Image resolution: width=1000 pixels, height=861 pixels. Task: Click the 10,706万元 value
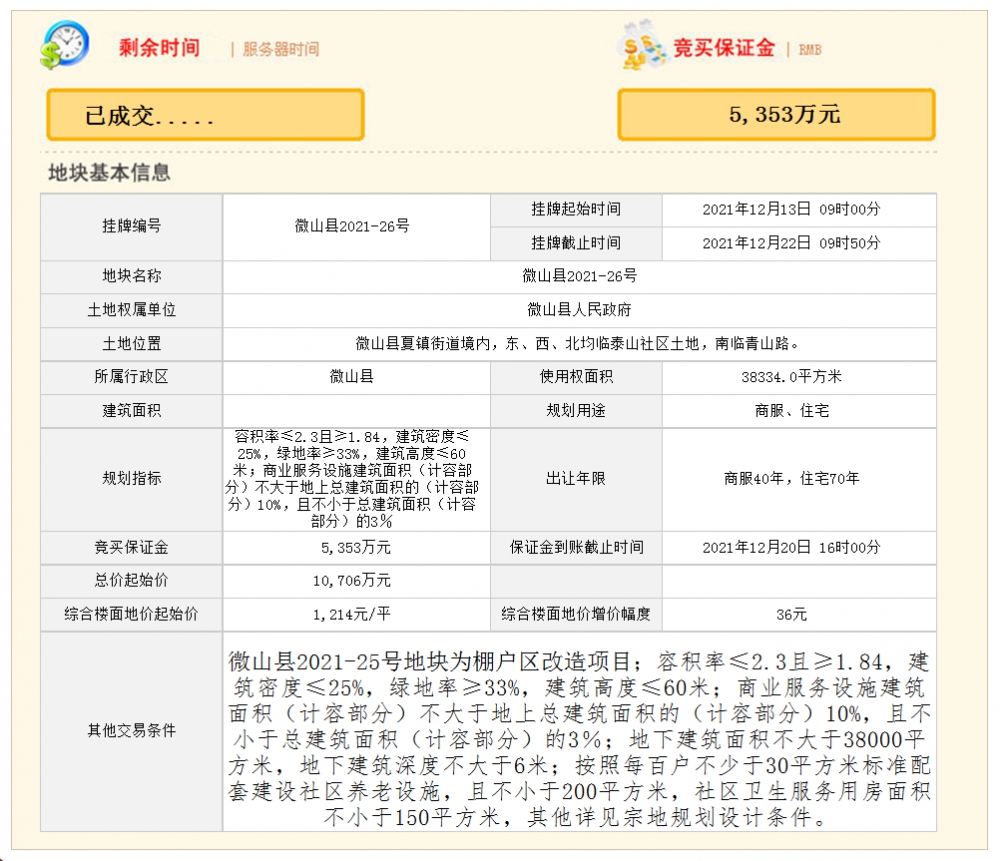tap(352, 580)
